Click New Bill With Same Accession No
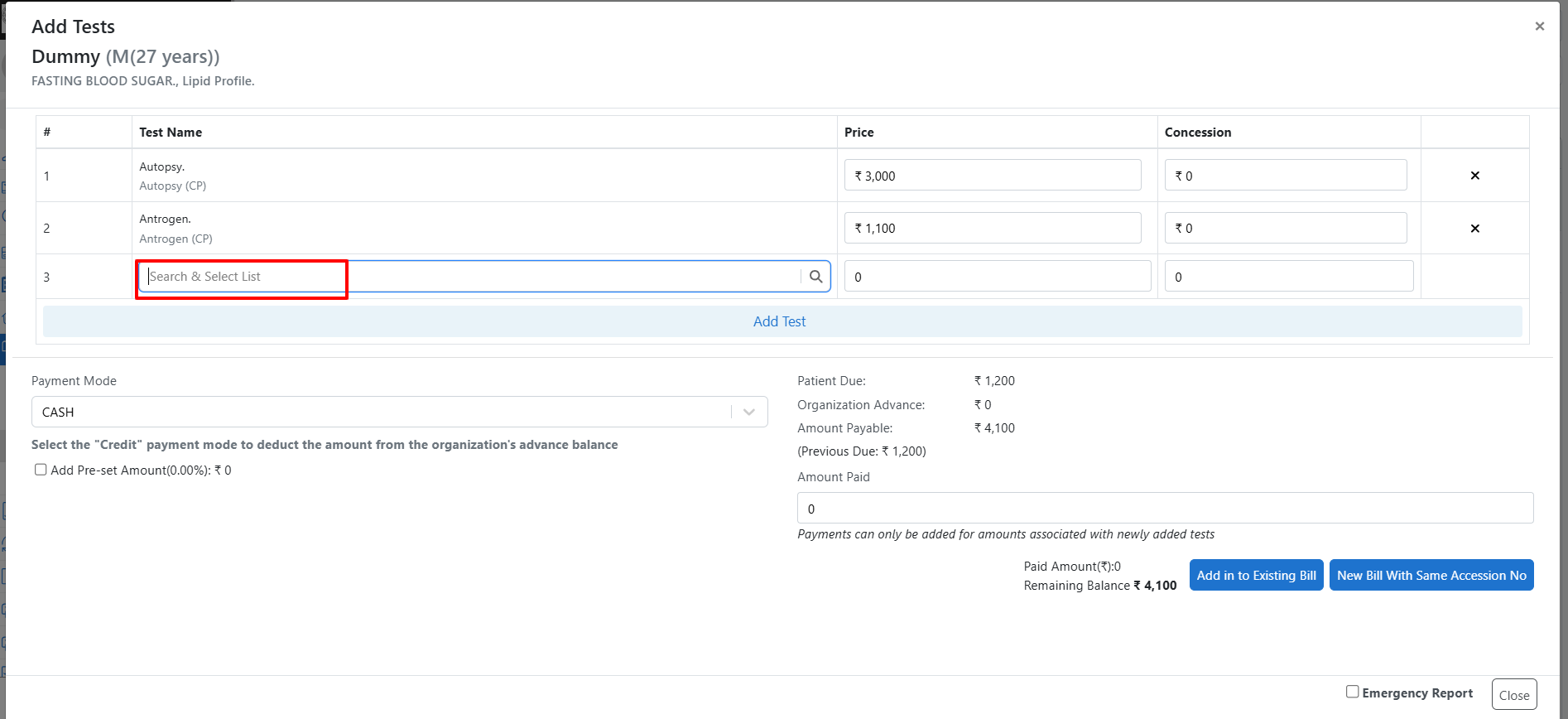This screenshot has width=1568, height=719. click(1431, 575)
